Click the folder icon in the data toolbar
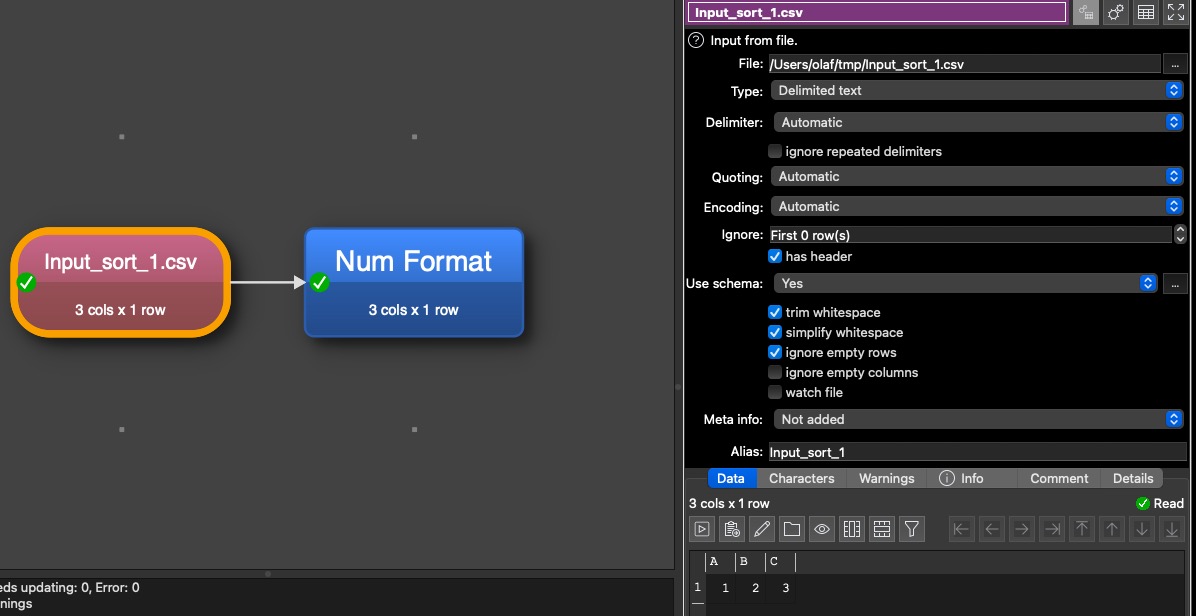This screenshot has height=616, width=1196. click(x=792, y=528)
